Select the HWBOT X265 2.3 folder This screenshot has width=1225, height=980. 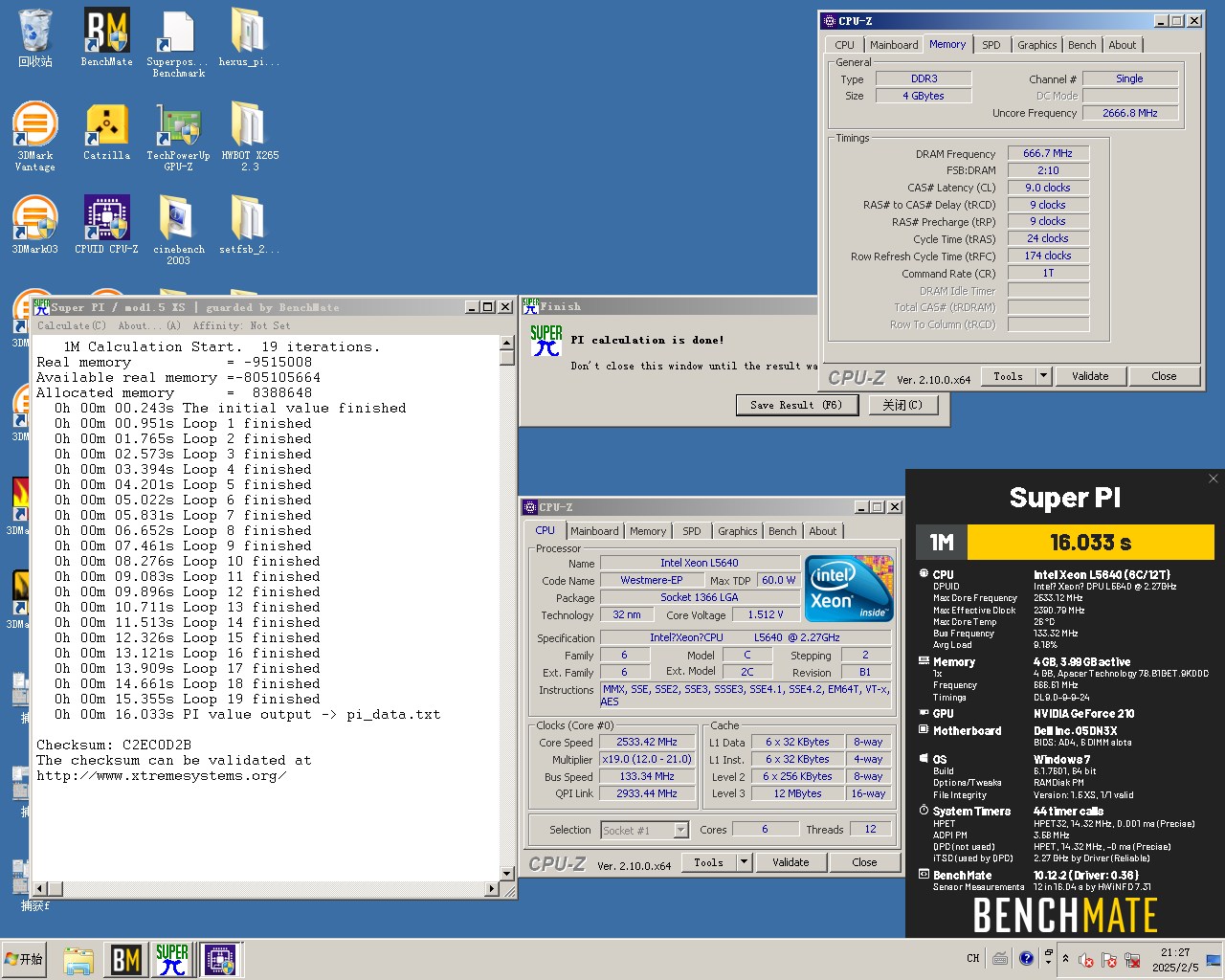click(250, 137)
